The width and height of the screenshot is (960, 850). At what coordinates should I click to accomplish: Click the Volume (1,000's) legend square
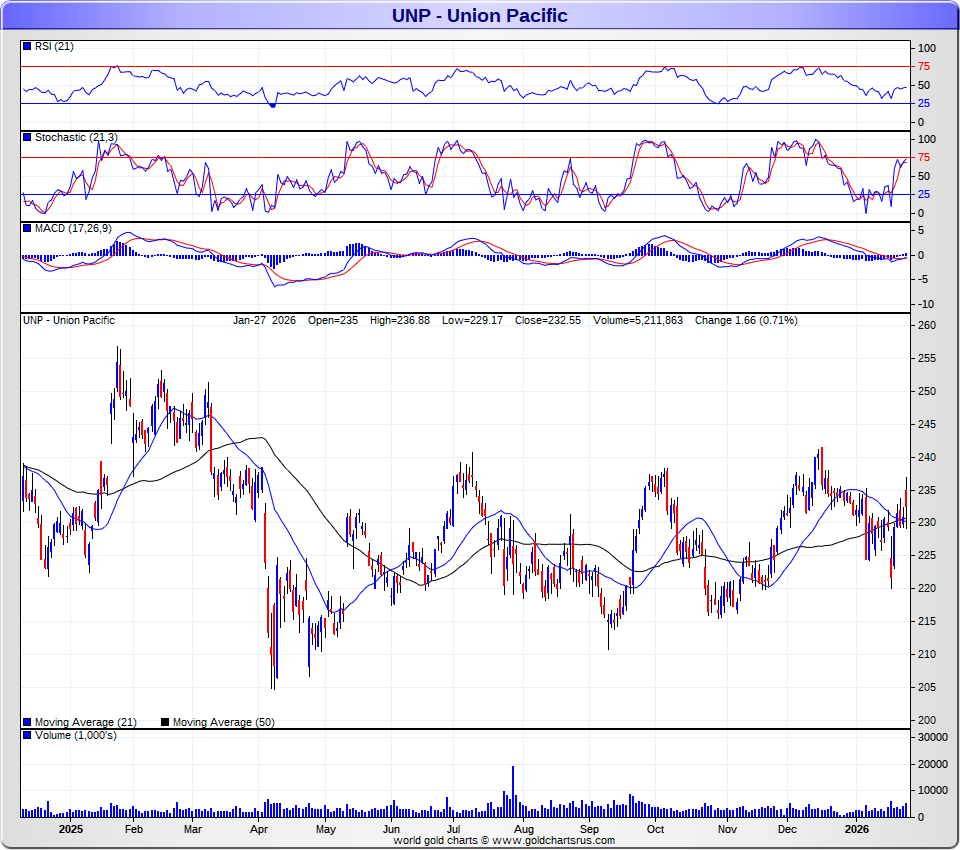pos(27,736)
